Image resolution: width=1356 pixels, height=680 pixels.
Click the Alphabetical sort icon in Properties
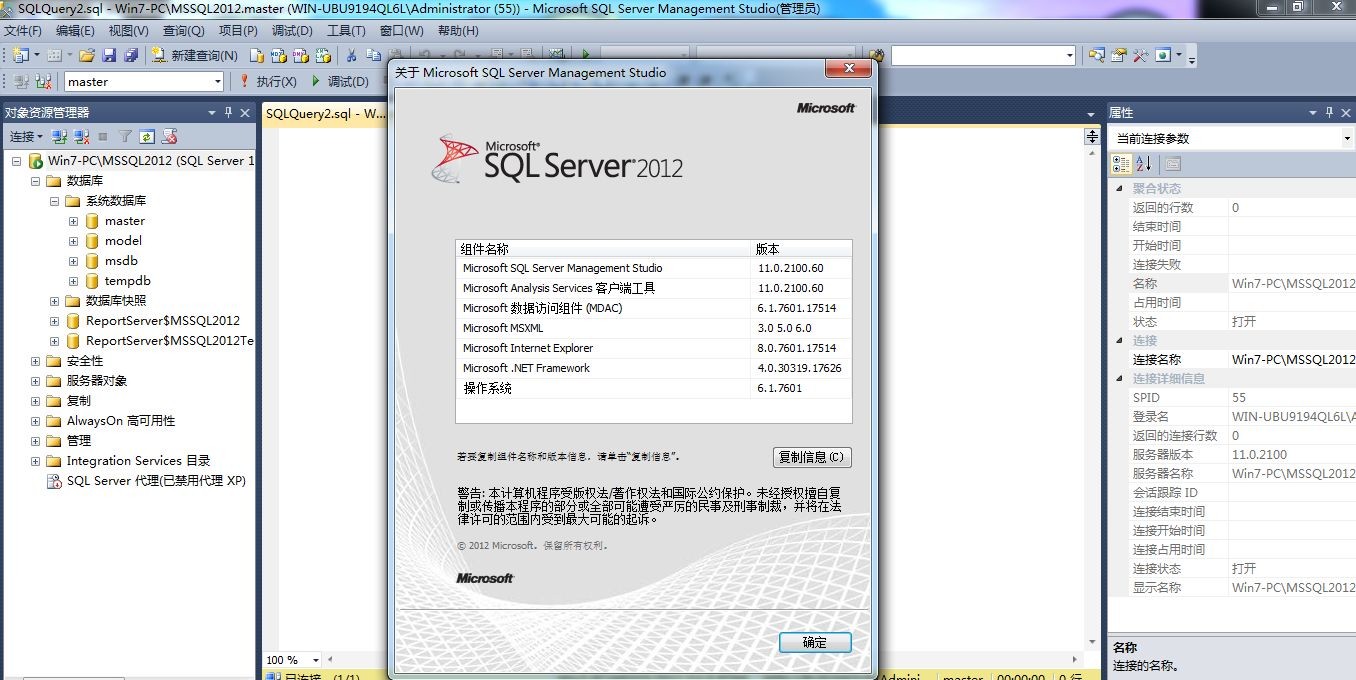click(1144, 164)
